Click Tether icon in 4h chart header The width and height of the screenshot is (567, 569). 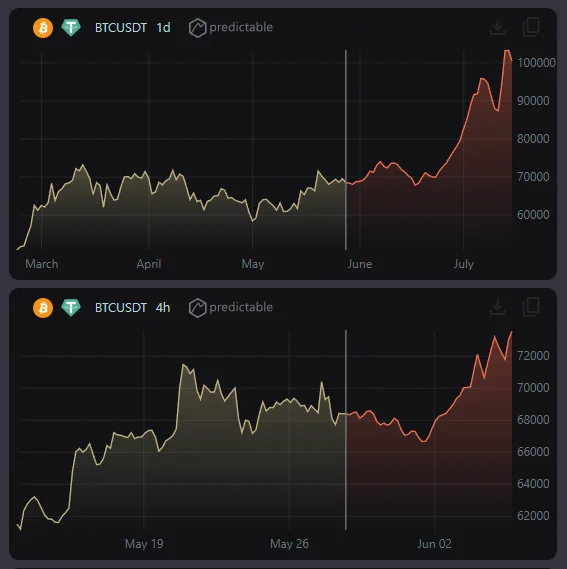point(71,308)
